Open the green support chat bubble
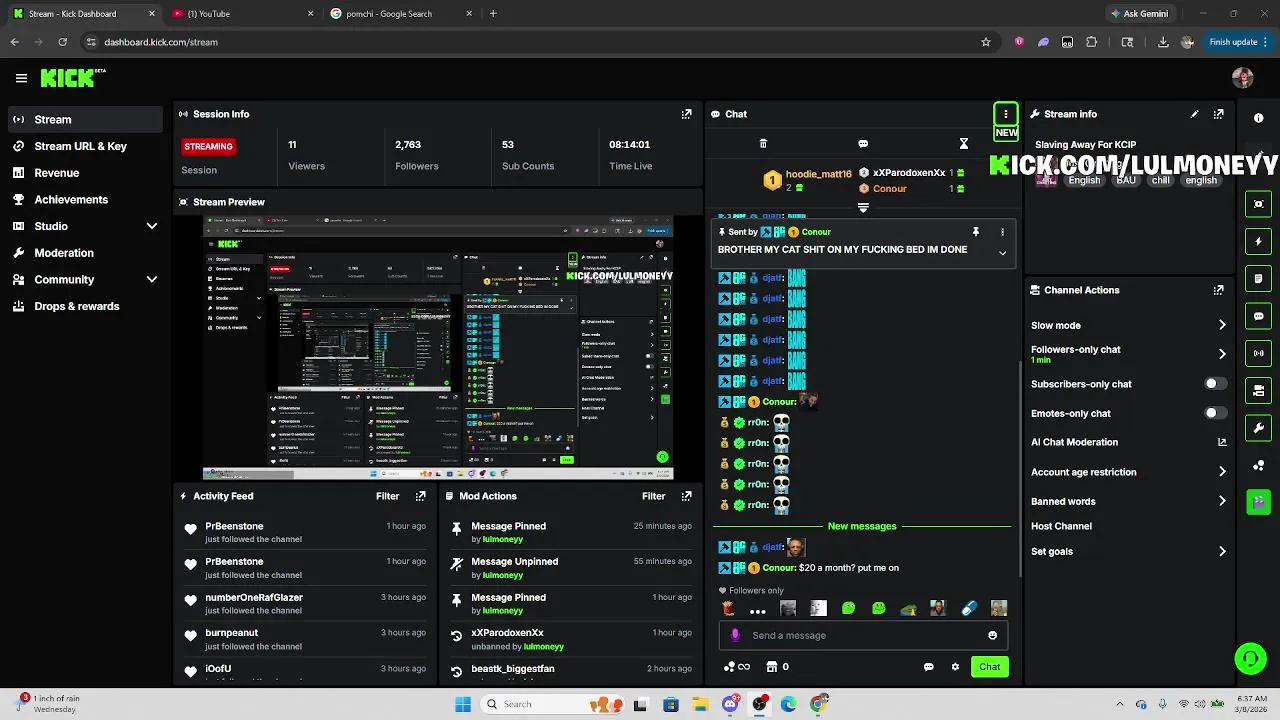1280x720 pixels. pyautogui.click(x=1250, y=658)
